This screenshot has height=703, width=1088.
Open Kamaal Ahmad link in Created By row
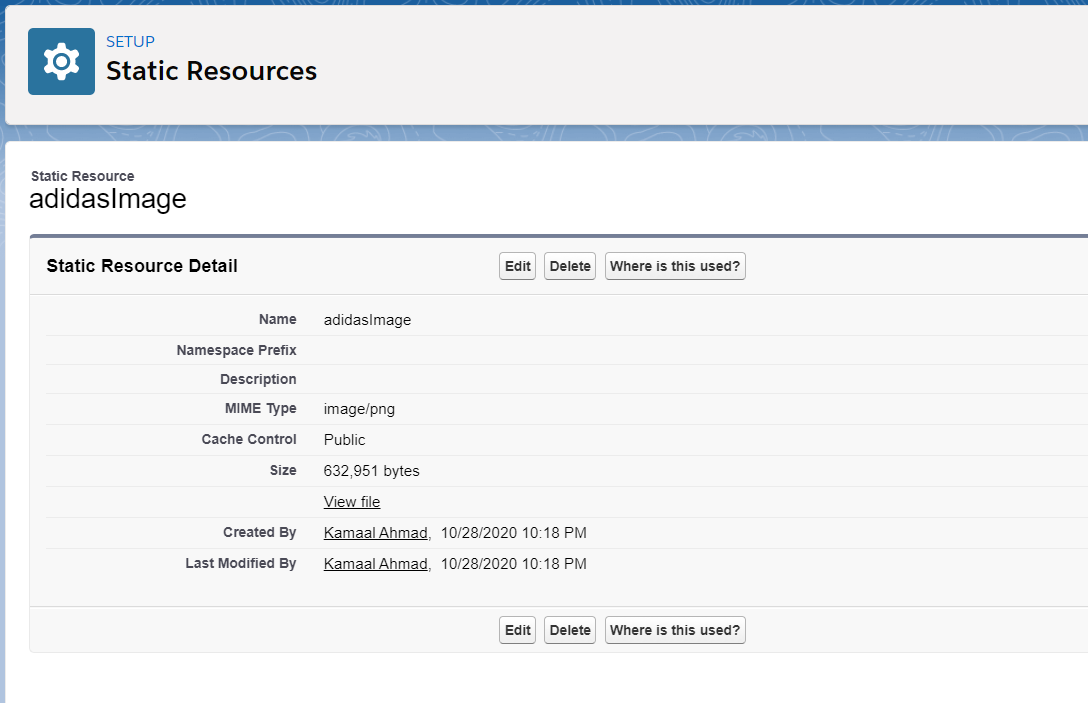coord(376,533)
